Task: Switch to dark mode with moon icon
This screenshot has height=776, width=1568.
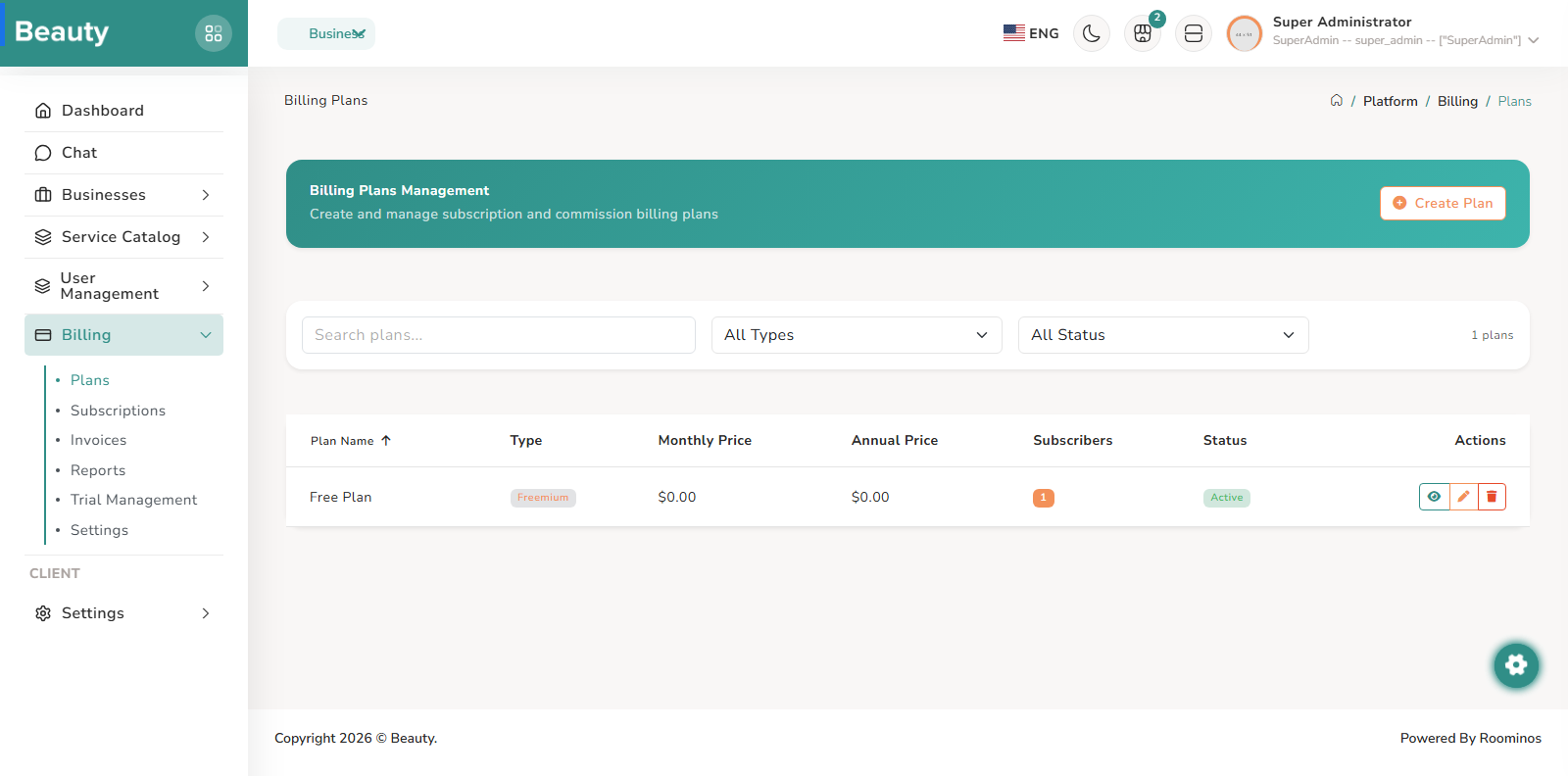Action: [1092, 33]
